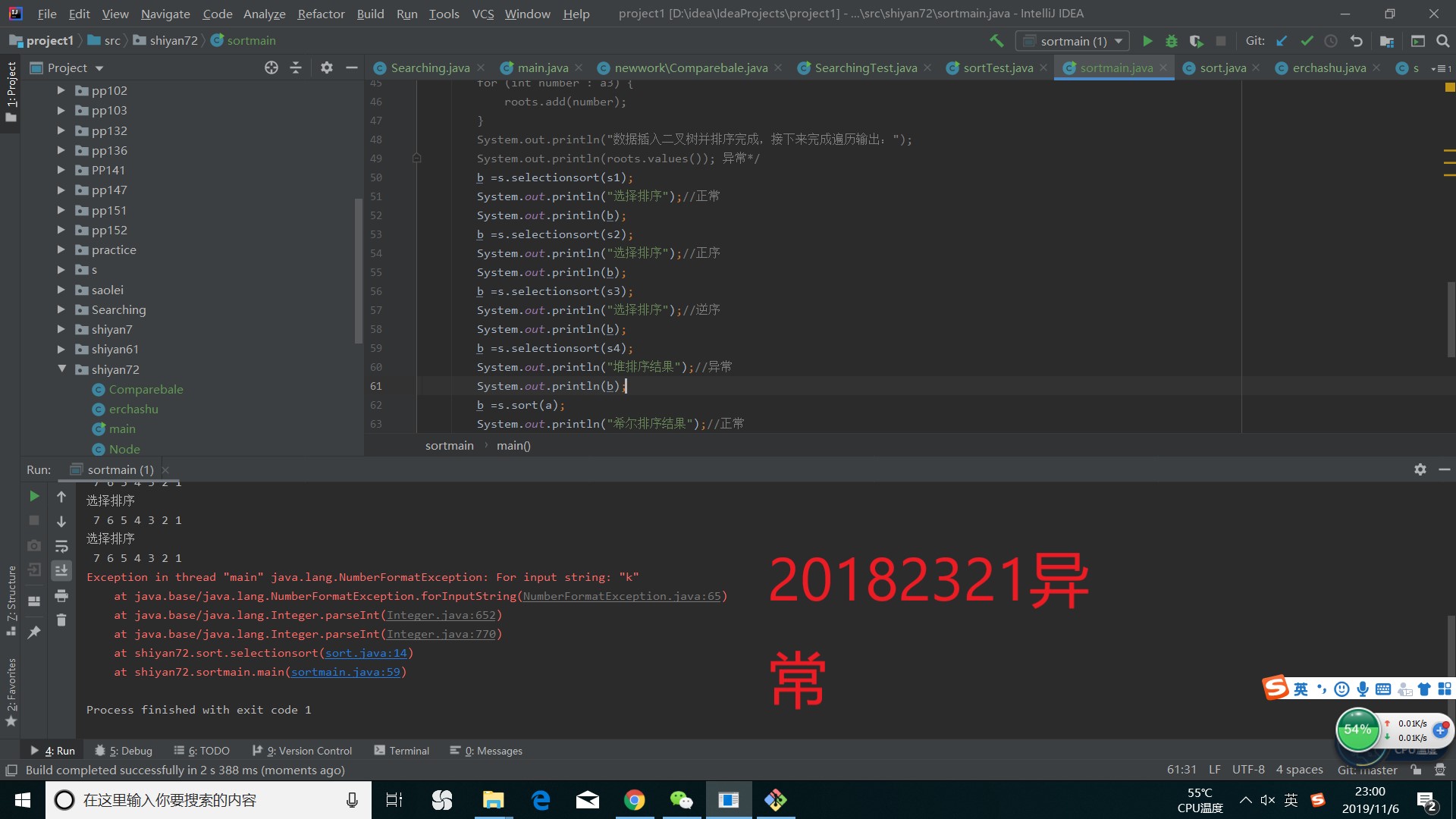Image resolution: width=1456 pixels, height=819 pixels.
Task: Collapse the shiyan72 folder in the project tree
Action: pos(61,369)
